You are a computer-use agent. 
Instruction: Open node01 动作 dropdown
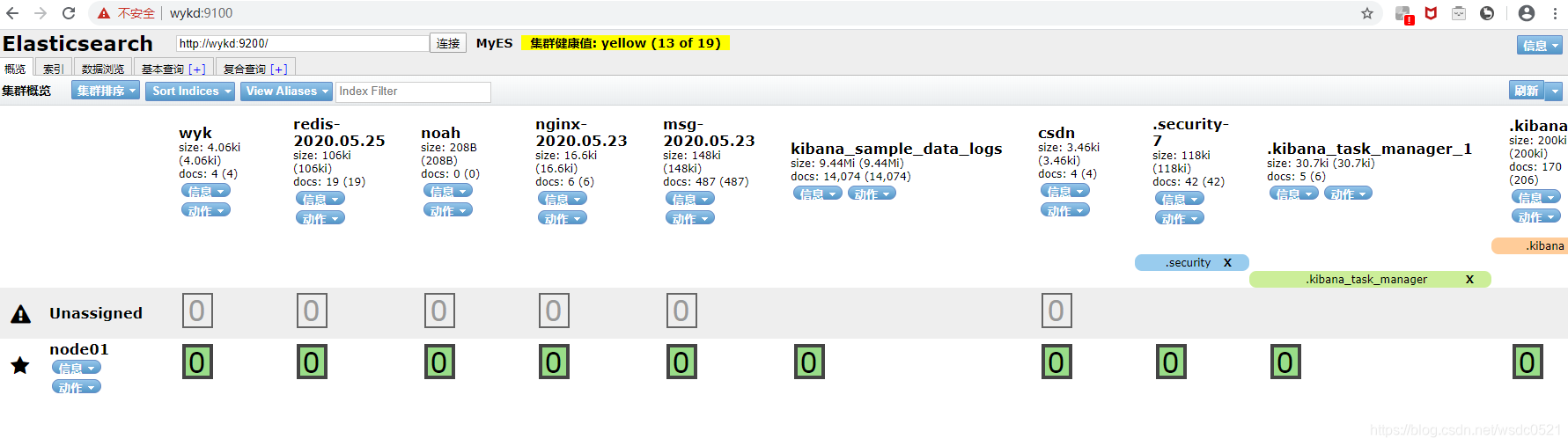coord(77,387)
